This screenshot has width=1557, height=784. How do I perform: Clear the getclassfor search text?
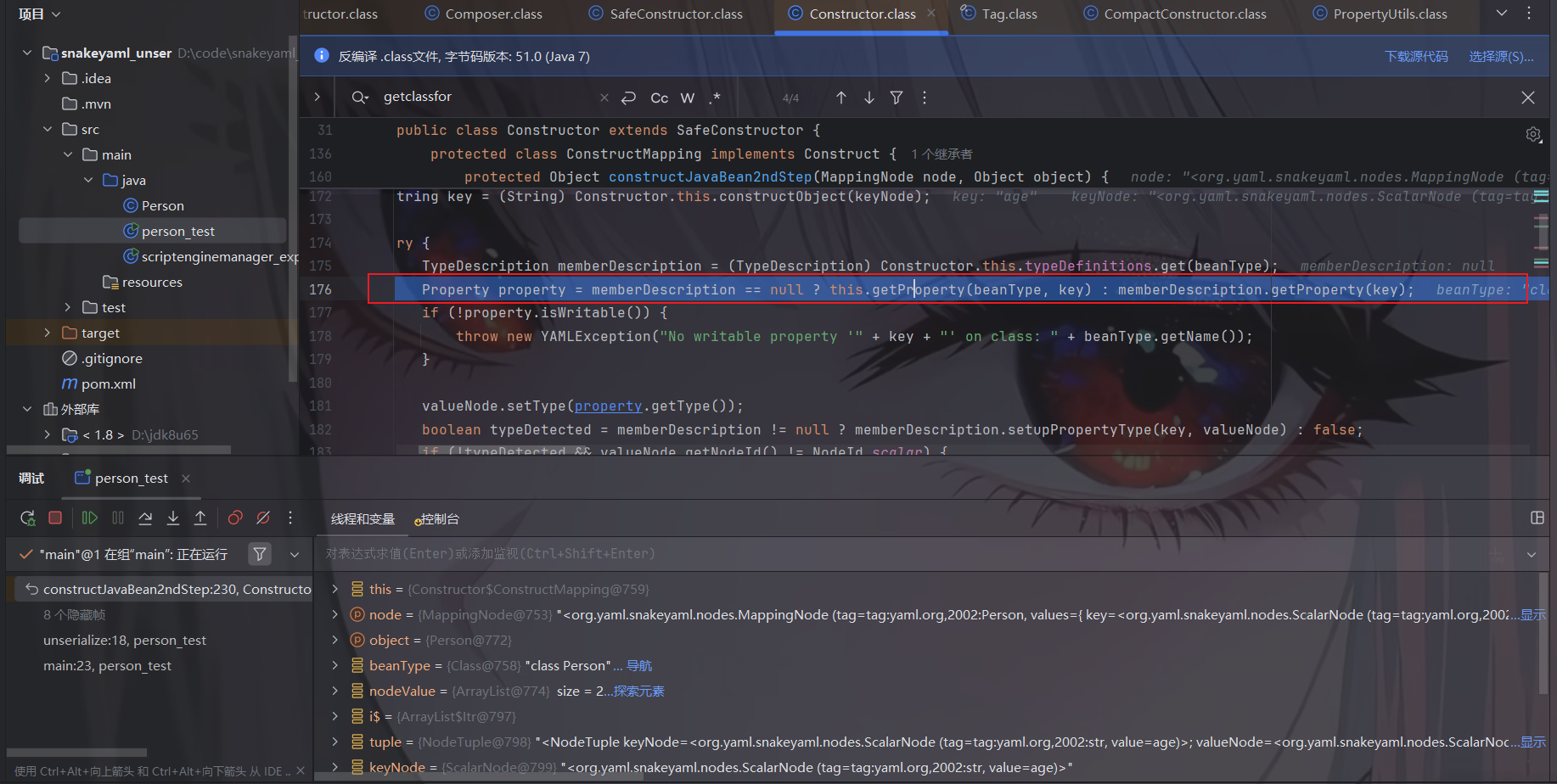(604, 98)
